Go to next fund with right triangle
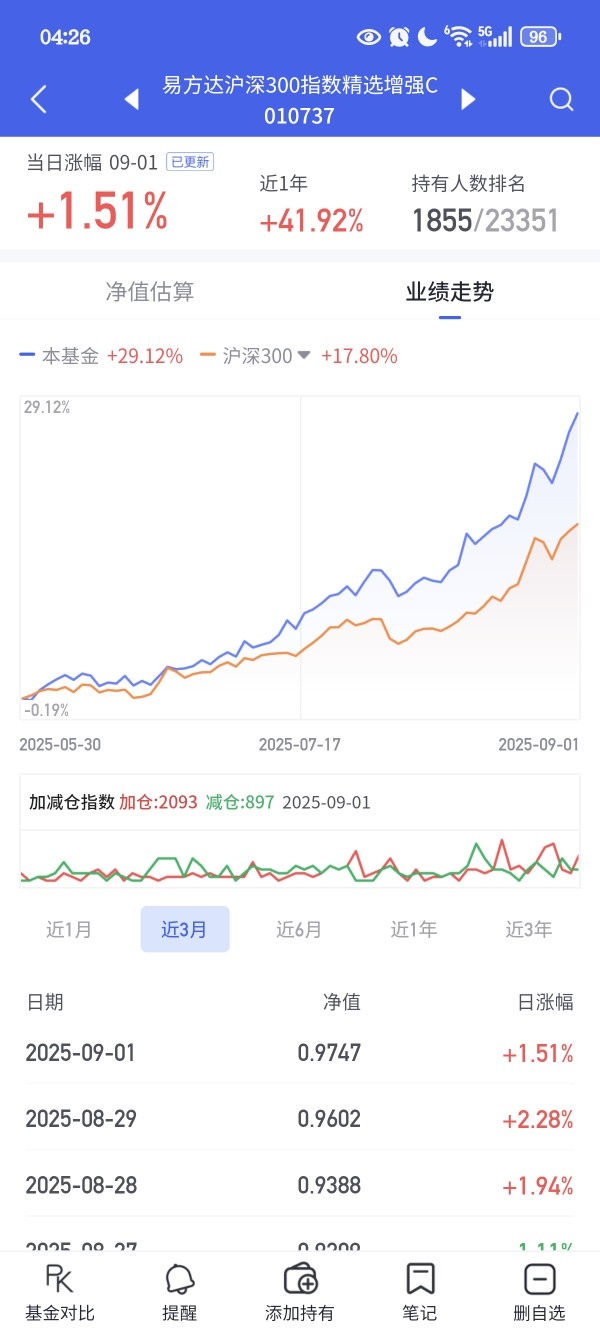The width and height of the screenshot is (600, 1332). point(468,99)
